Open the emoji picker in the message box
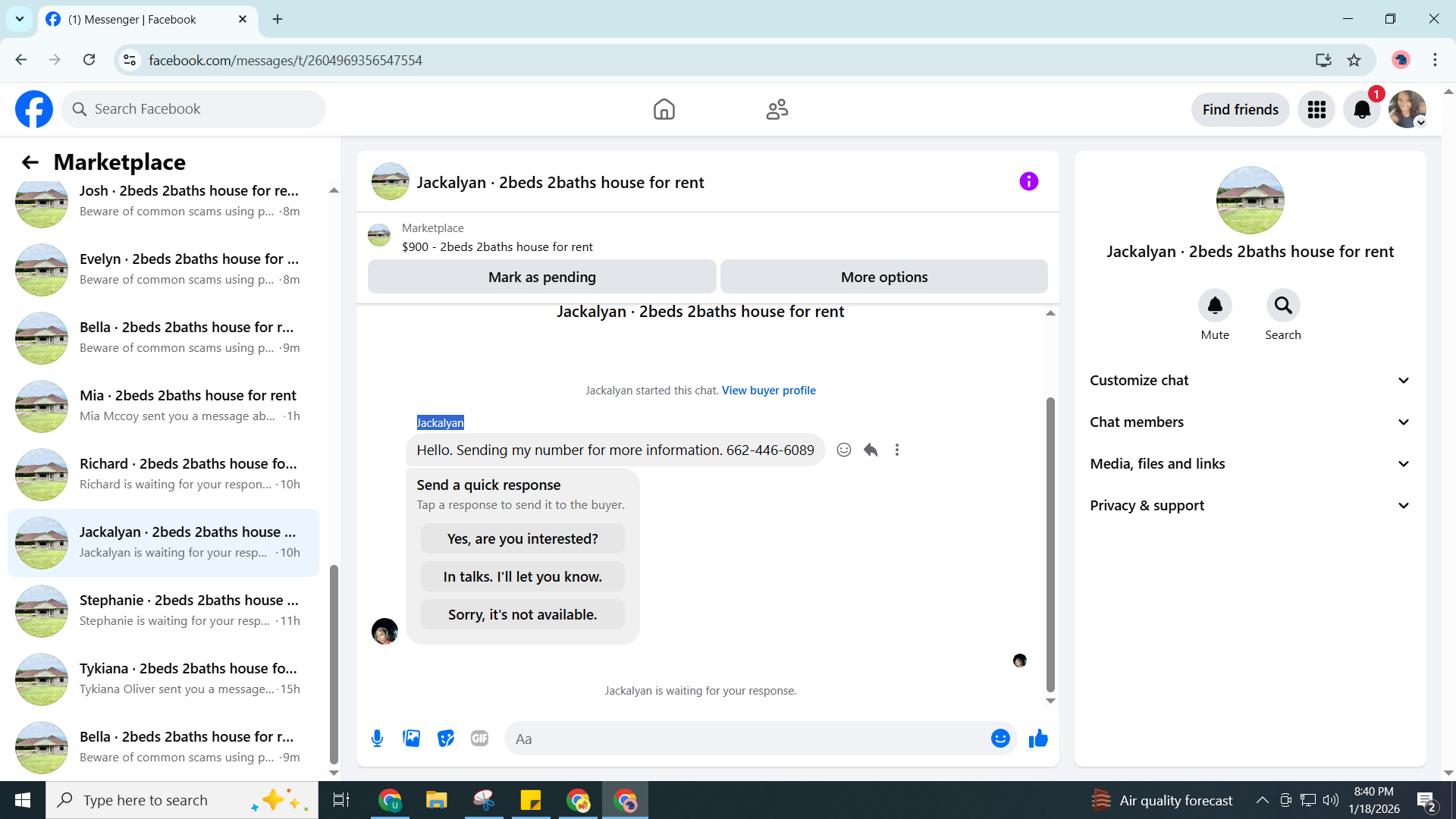The height and width of the screenshot is (819, 1456). tap(1000, 739)
